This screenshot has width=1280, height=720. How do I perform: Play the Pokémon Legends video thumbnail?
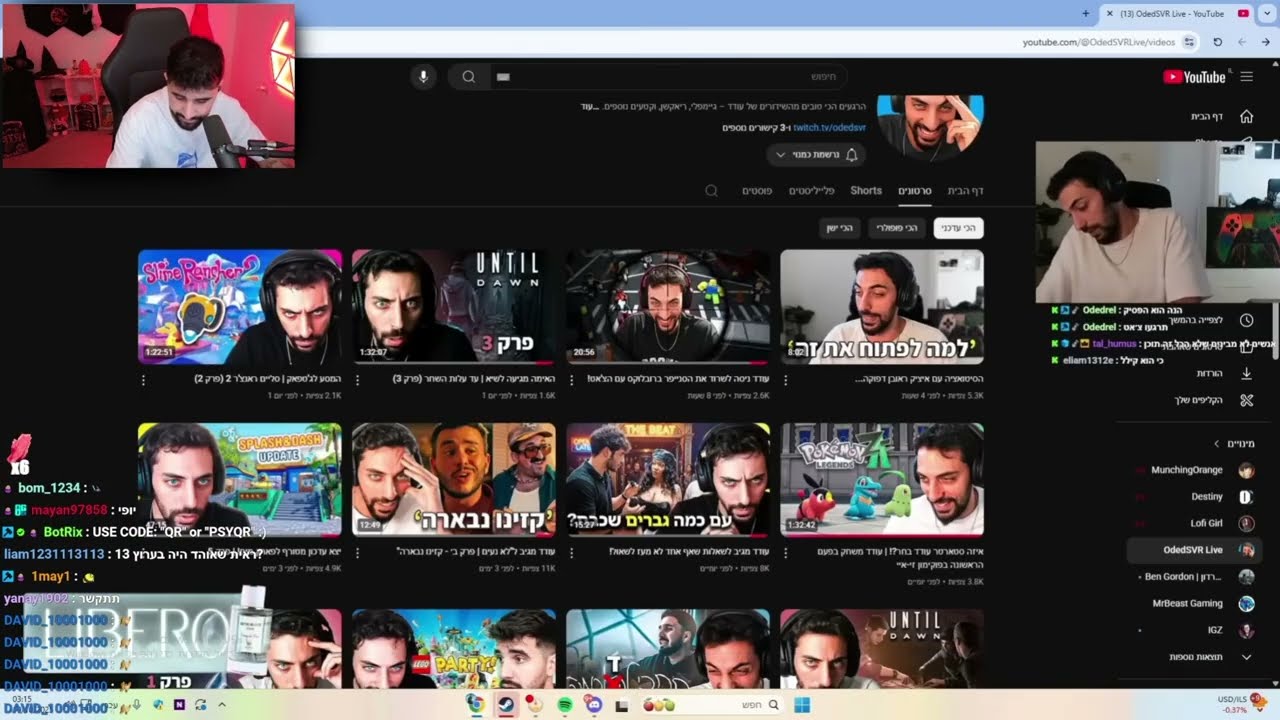[x=882, y=480]
